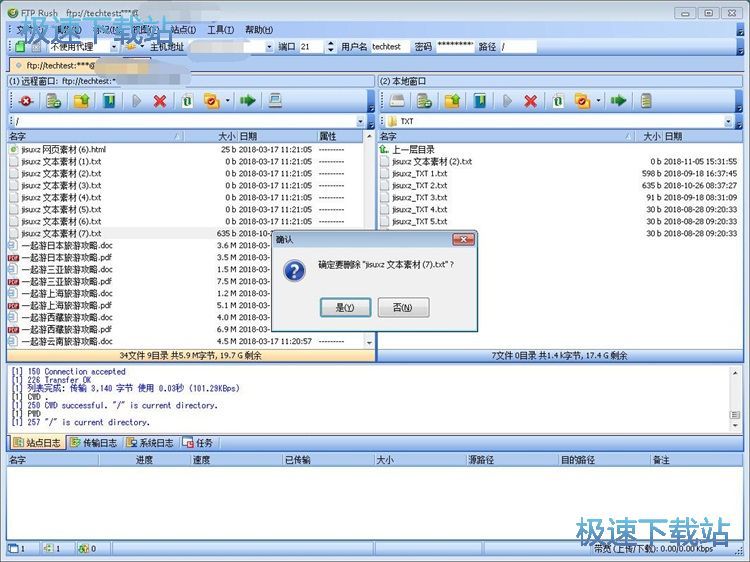Click refresh list icon in local window toolbar
The image size is (750, 562).
tap(424, 101)
